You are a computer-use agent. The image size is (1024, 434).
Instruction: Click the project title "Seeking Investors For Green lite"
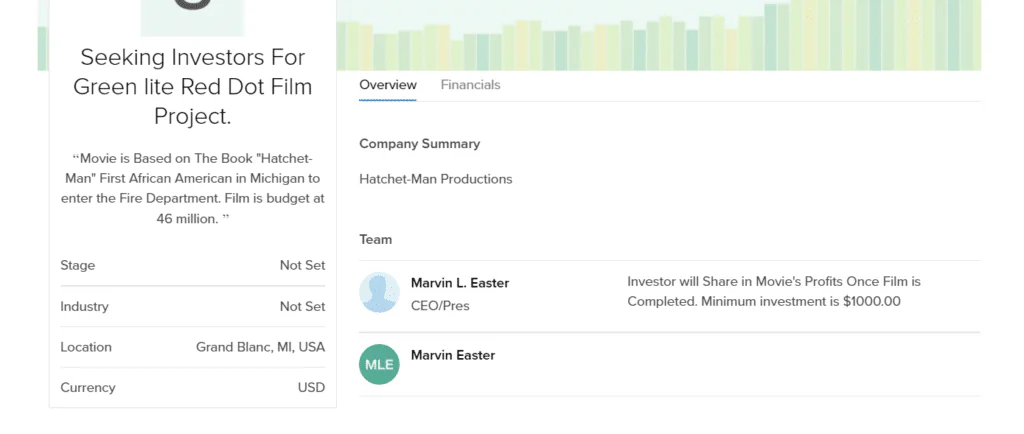coord(193,86)
